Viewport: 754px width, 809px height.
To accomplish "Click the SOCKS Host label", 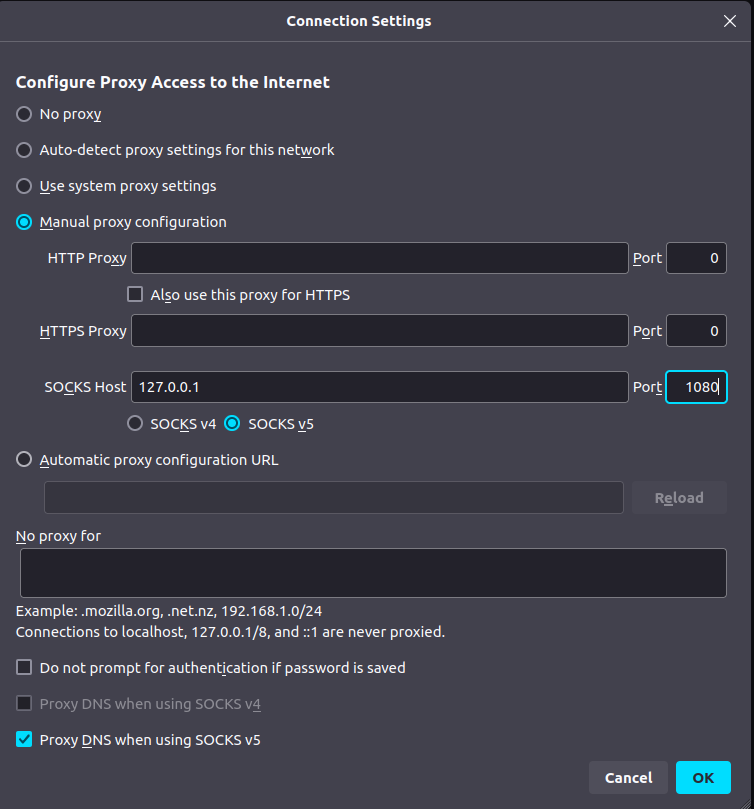I will click(x=85, y=387).
